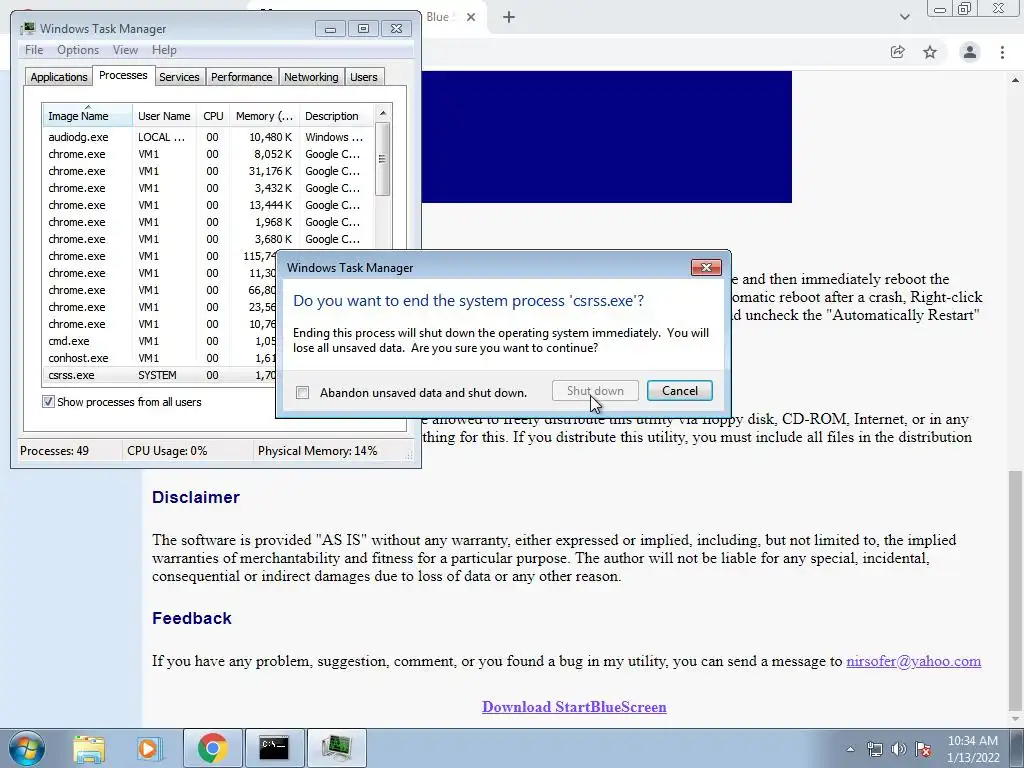Viewport: 1024px width, 768px height.
Task: Switch to the Users tab
Action: pos(364,77)
